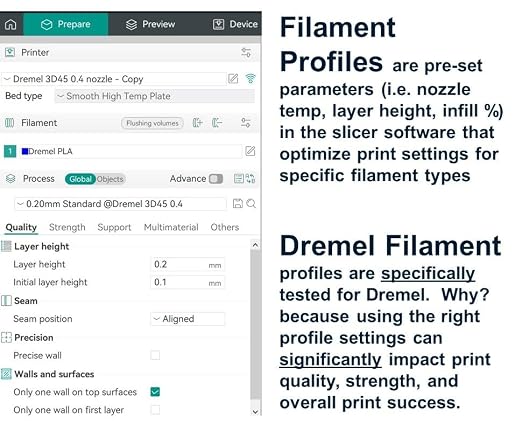Image resolution: width=522 pixels, height=424 pixels.
Task: Click the printer Wi-Fi connection icon
Action: click(250, 79)
